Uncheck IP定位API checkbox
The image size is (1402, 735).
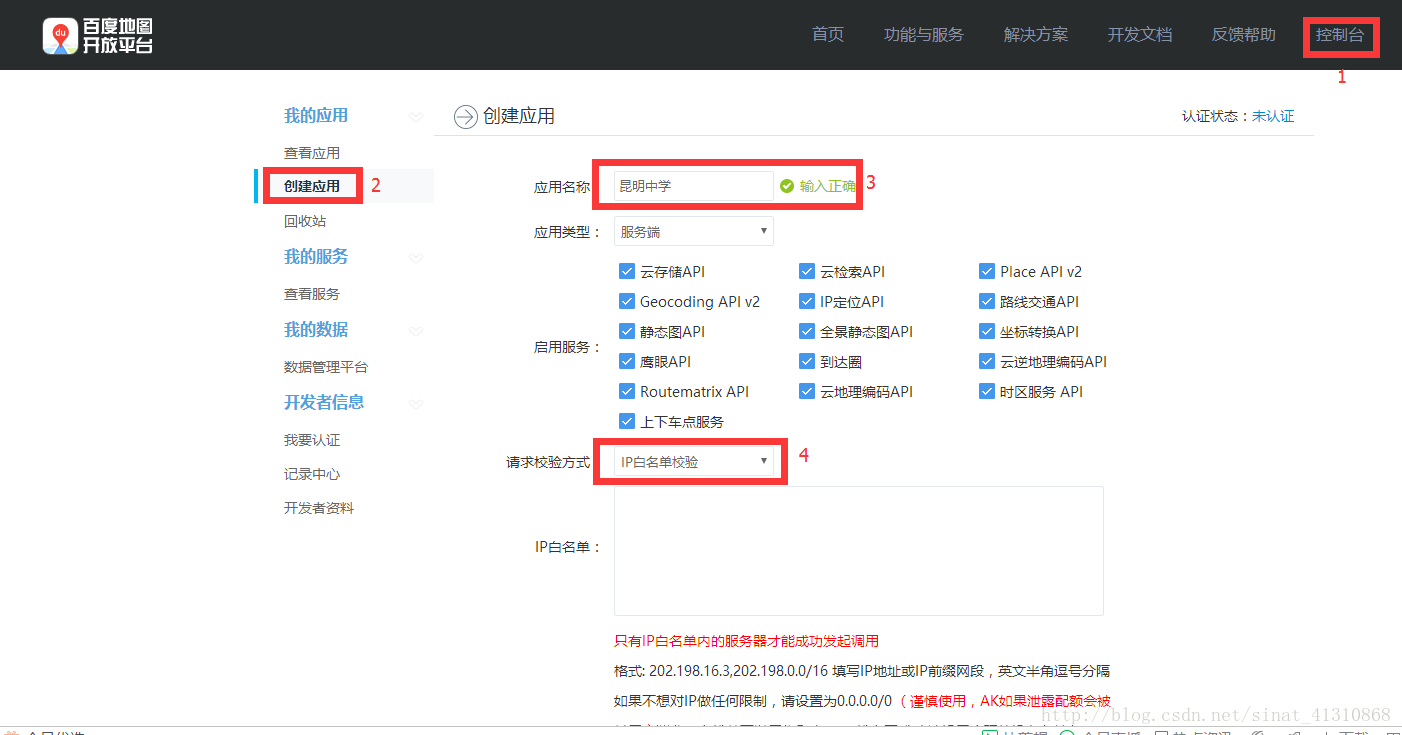(x=807, y=301)
